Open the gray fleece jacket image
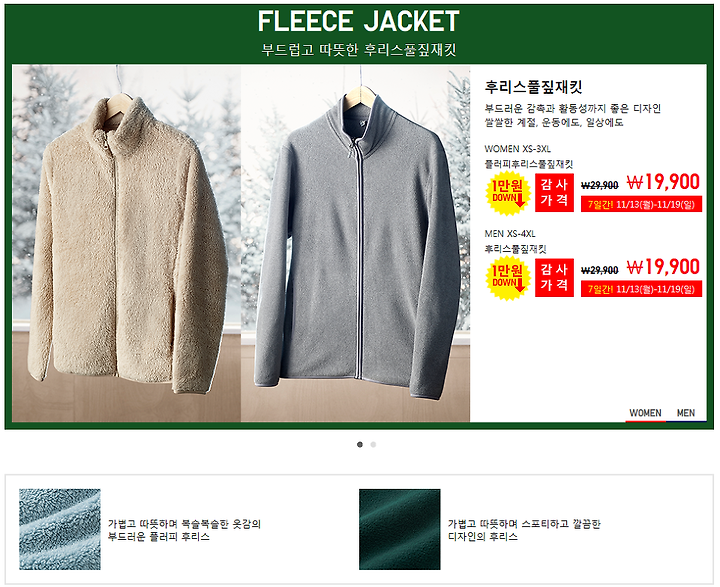The height and width of the screenshot is (587, 720). pyautogui.click(x=355, y=243)
